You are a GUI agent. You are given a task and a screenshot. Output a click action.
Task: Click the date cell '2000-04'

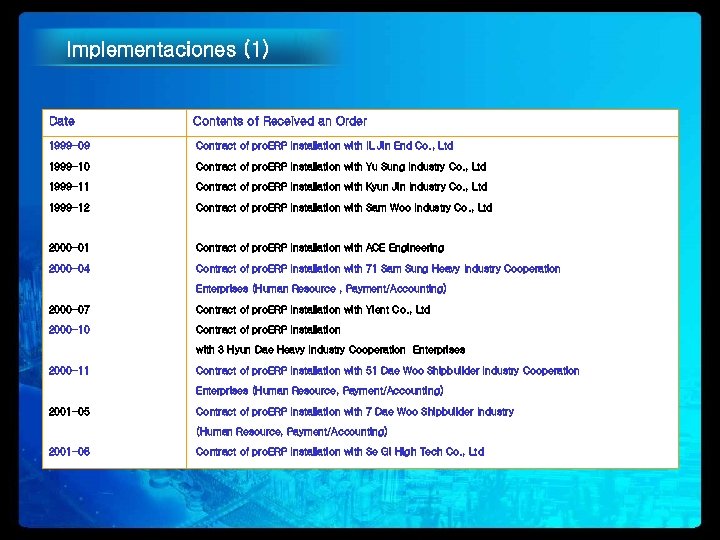69,269
